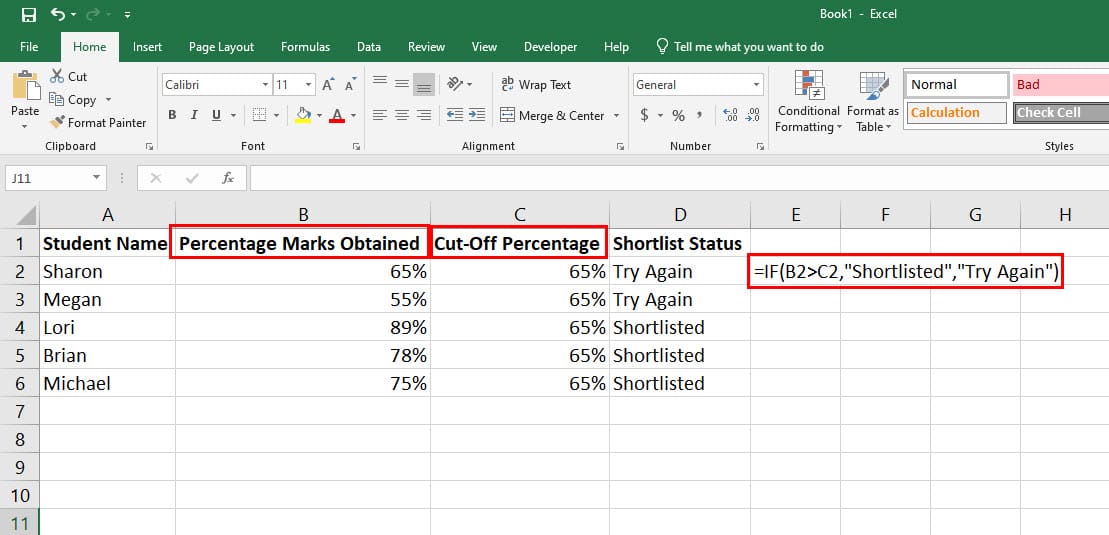Click Merge & Center button
This screenshot has width=1109, height=535.
pos(552,115)
